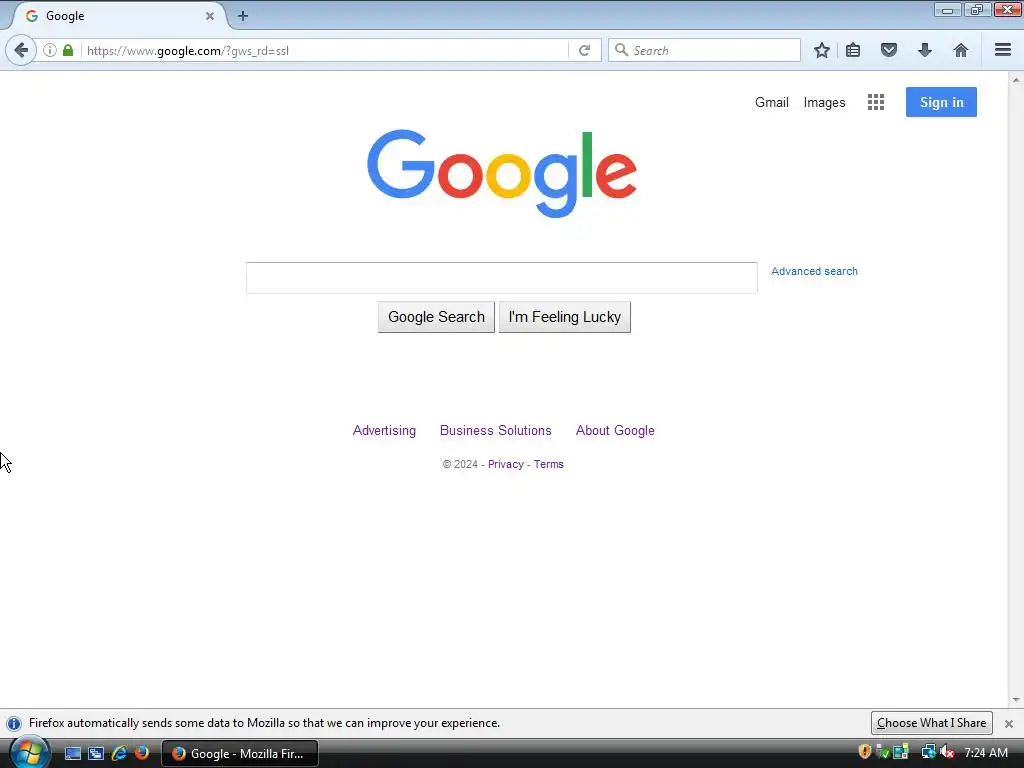The height and width of the screenshot is (768, 1024).
Task: Click the magnifier icon in Firefox search box
Action: pos(622,50)
